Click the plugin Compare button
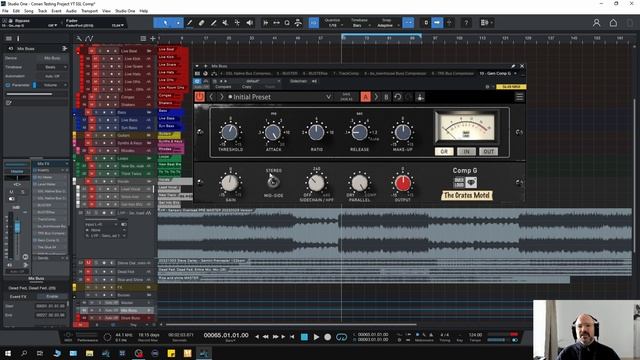Image resolution: width=640 pixels, height=360 pixels. [223, 87]
